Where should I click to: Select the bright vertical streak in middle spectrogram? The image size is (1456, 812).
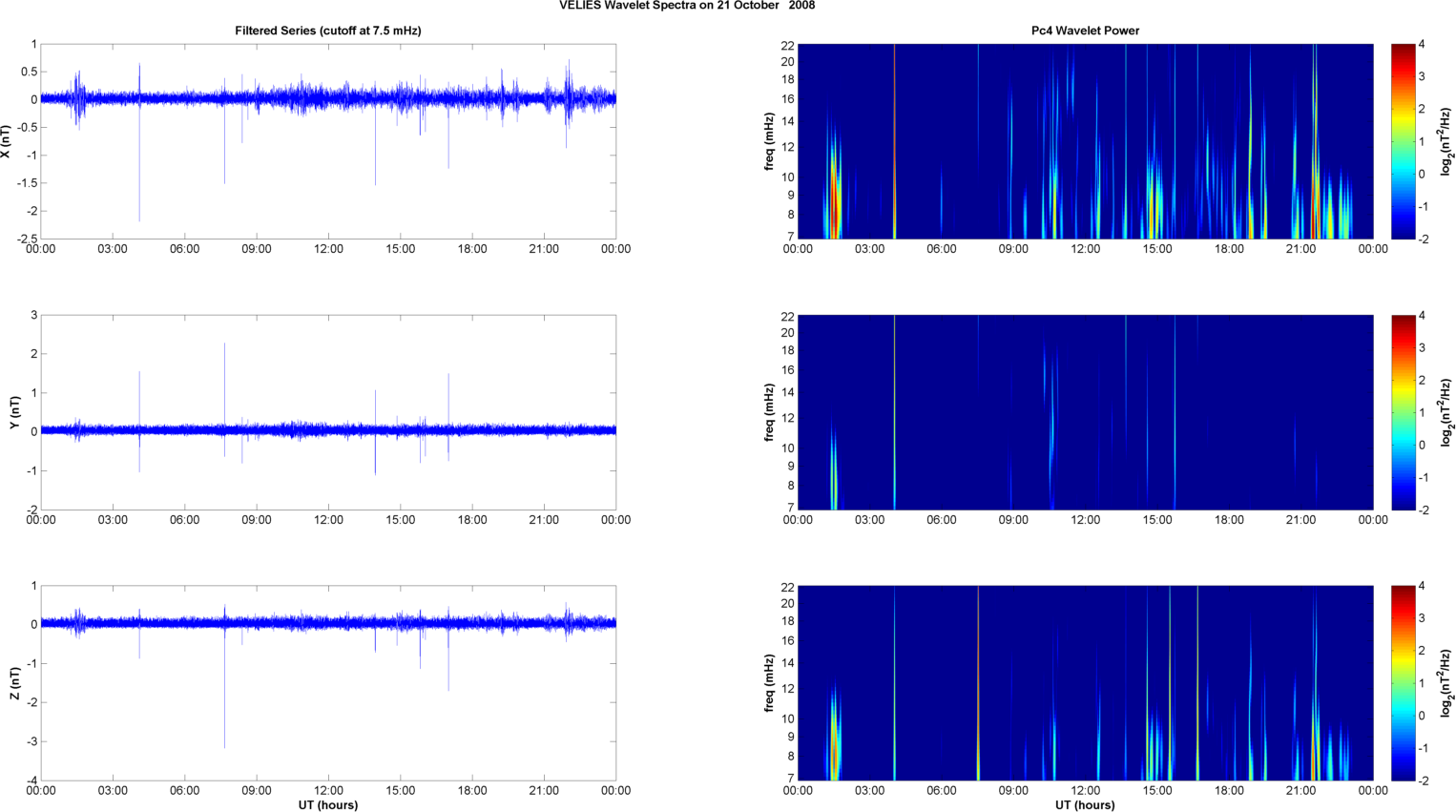click(x=895, y=412)
